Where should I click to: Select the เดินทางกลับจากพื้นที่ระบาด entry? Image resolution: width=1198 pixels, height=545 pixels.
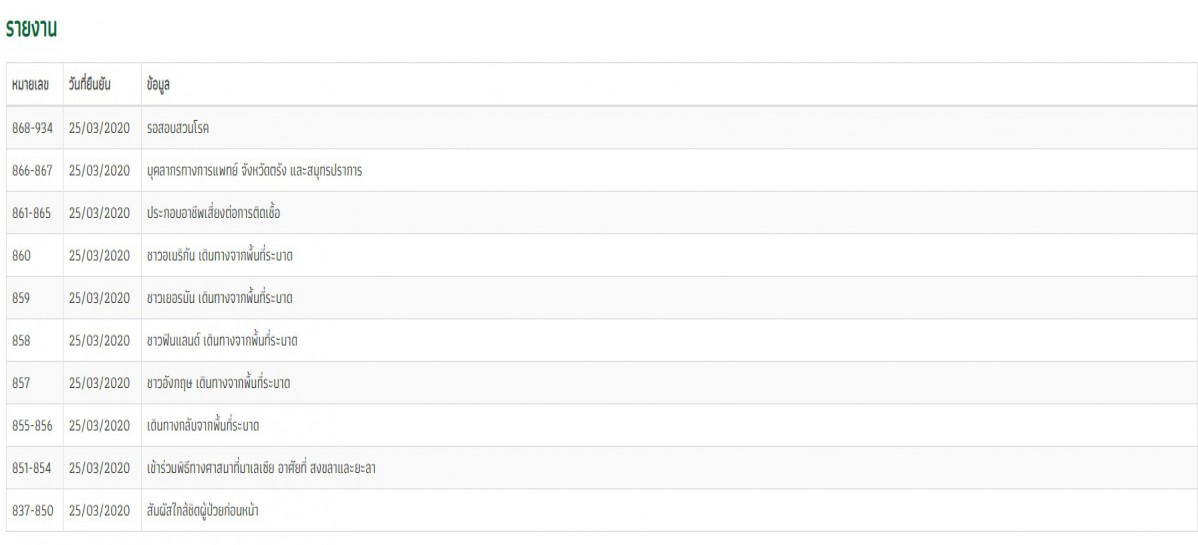pyautogui.click(x=202, y=426)
